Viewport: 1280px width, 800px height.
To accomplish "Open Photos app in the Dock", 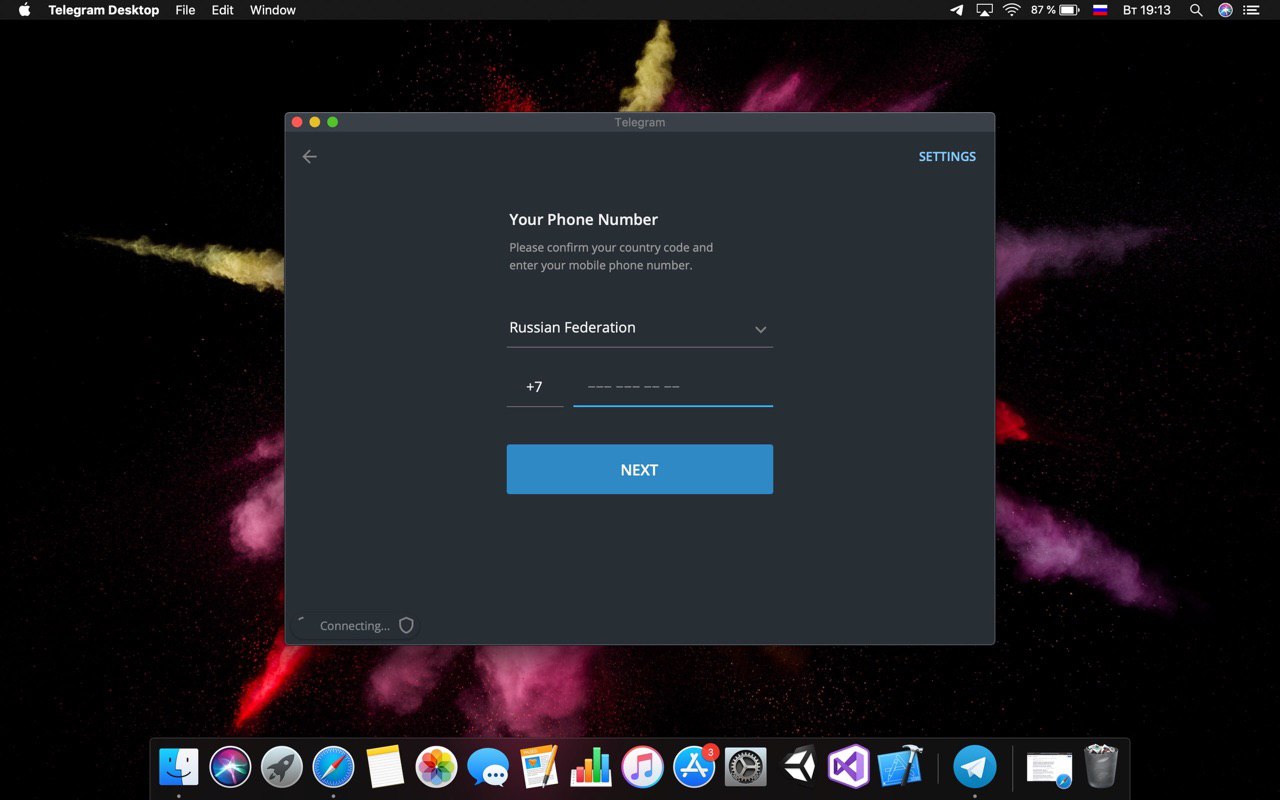I will point(436,767).
